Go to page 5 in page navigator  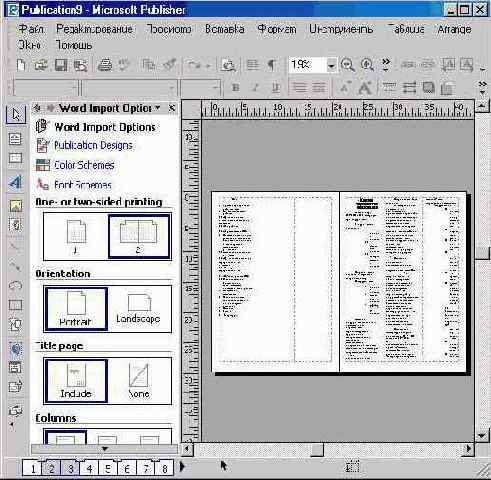(x=108, y=468)
